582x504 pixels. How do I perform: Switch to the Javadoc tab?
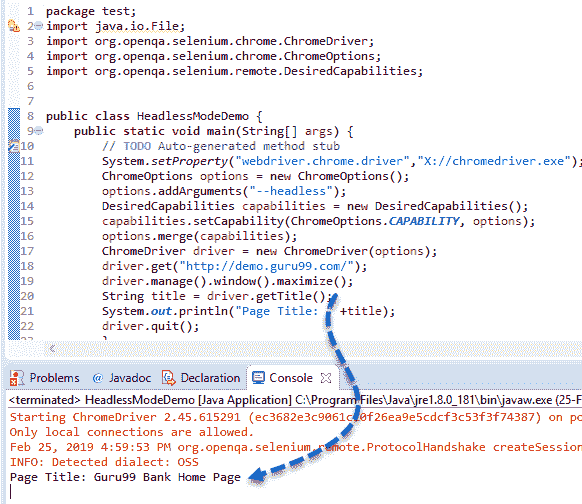130,378
